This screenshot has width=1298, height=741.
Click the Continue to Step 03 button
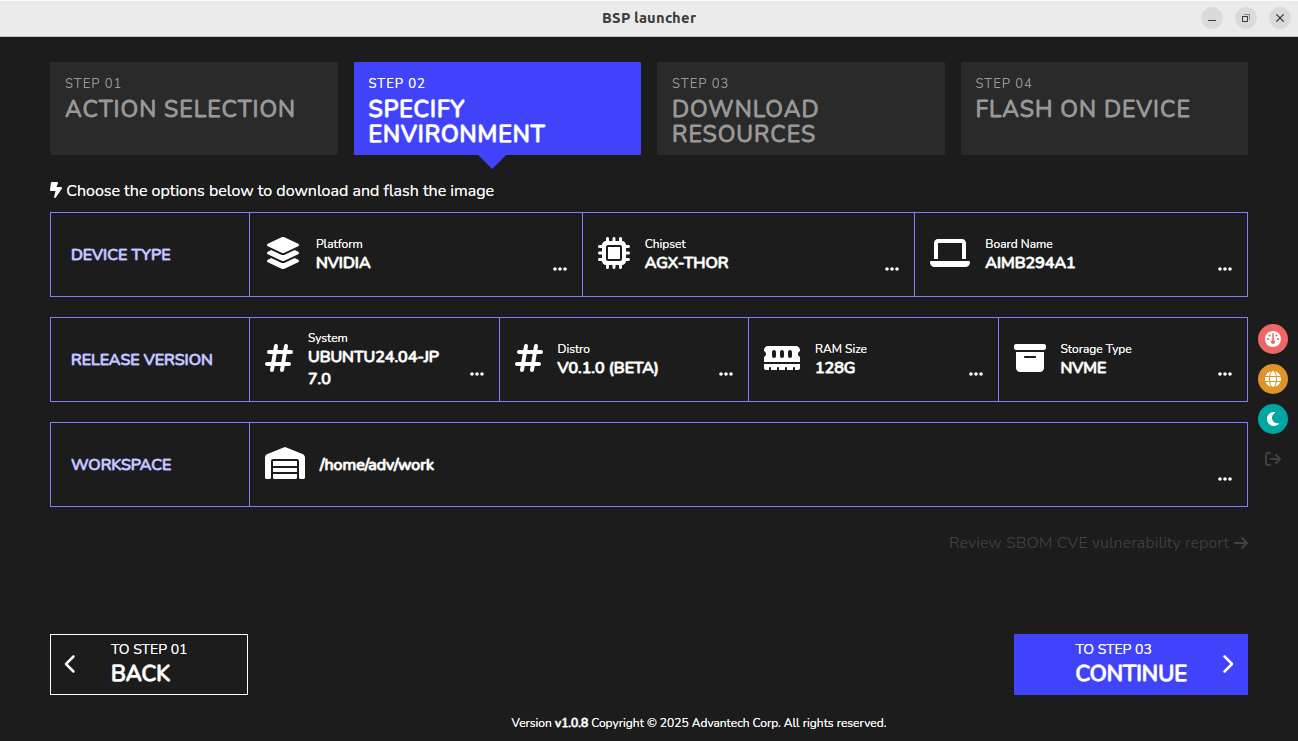pyautogui.click(x=1130, y=664)
